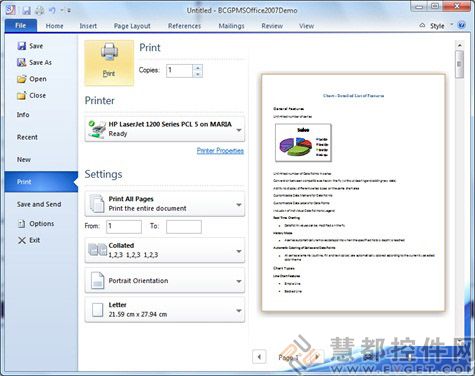Click the Printer Properties link
This screenshot has height=376, width=475.
click(220, 151)
